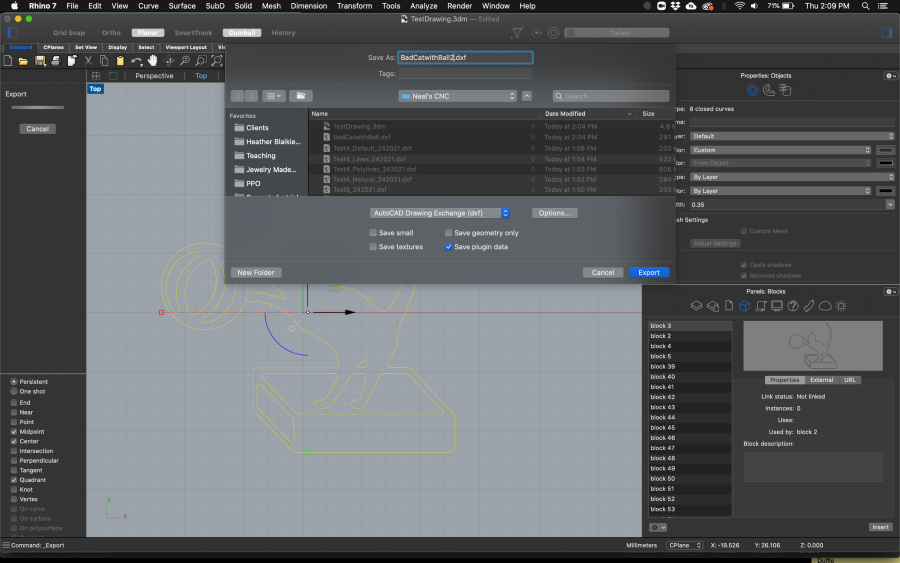900x563 pixels.
Task: Open the Layer dropdown showing Default
Action: tap(792, 136)
